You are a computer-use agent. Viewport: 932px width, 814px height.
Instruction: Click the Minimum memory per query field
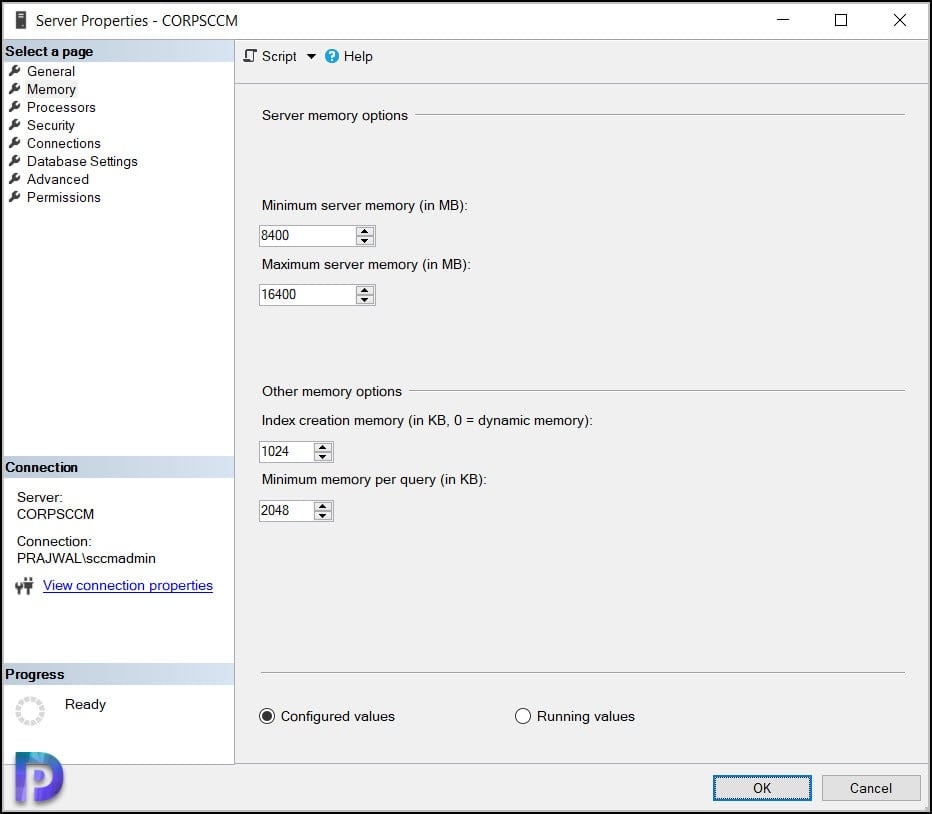tap(286, 510)
